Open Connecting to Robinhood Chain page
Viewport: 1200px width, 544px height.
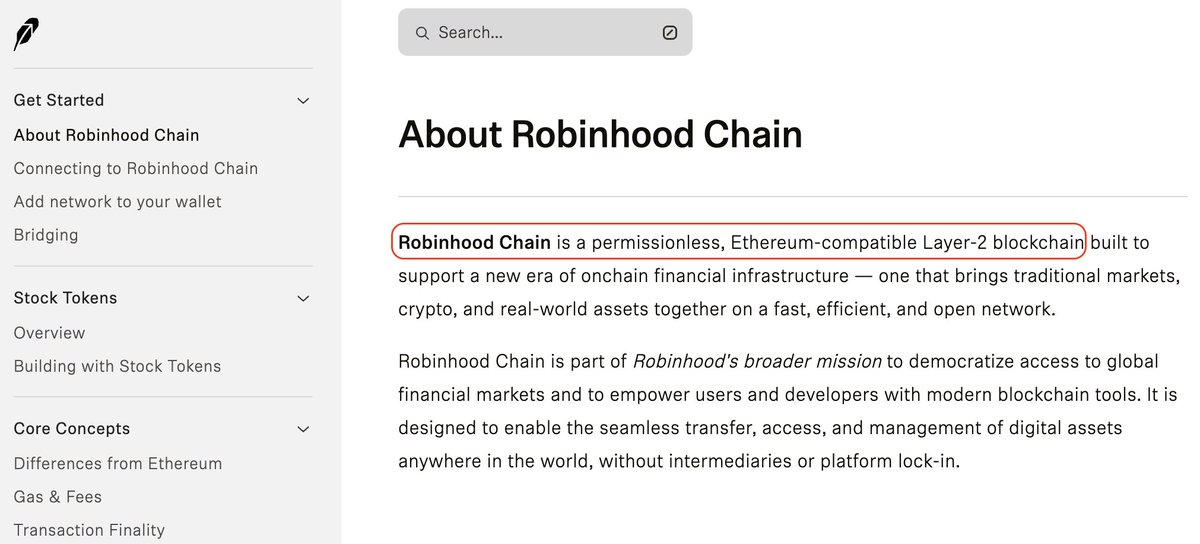136,168
